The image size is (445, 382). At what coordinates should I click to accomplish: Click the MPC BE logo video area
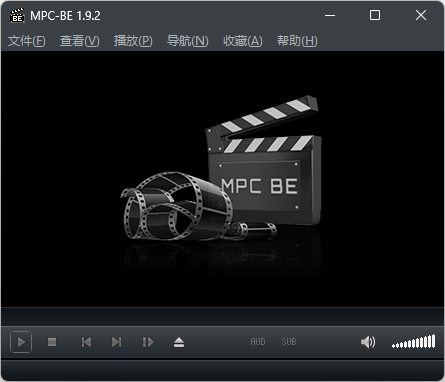click(222, 179)
